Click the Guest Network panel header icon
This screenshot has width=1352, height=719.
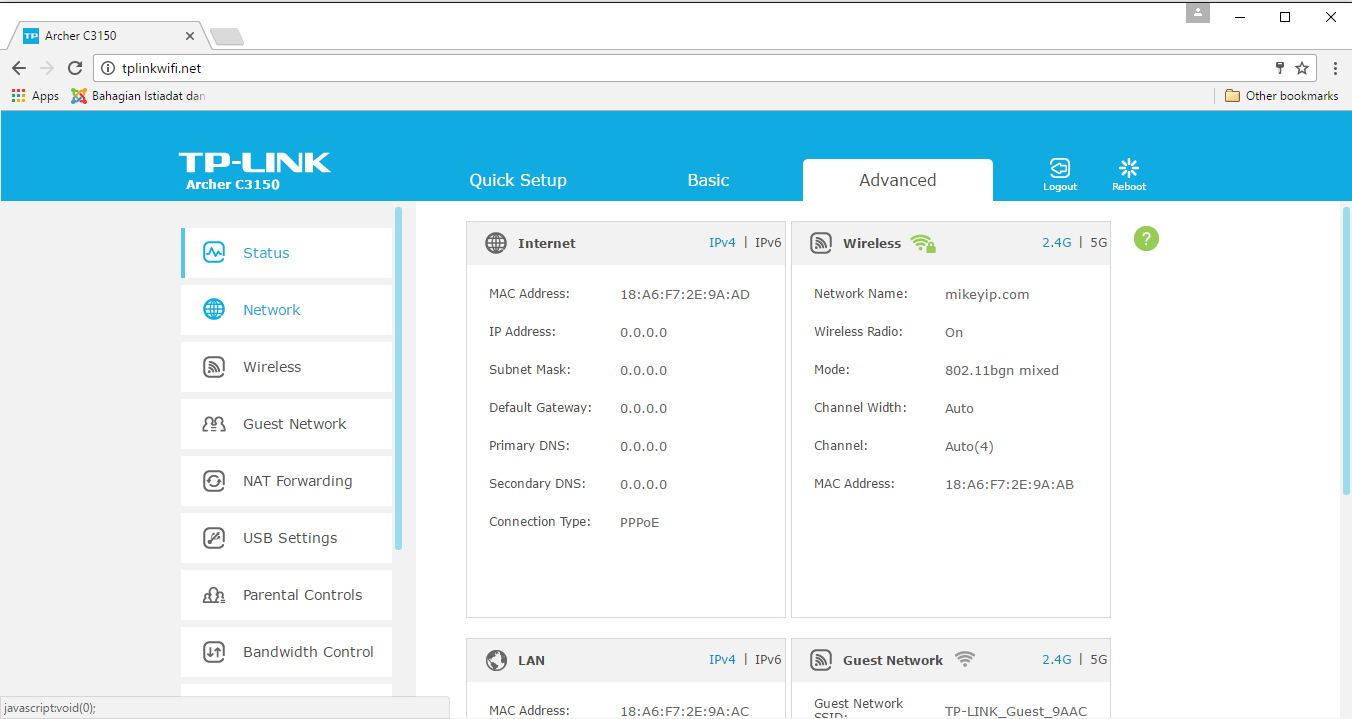(x=821, y=660)
